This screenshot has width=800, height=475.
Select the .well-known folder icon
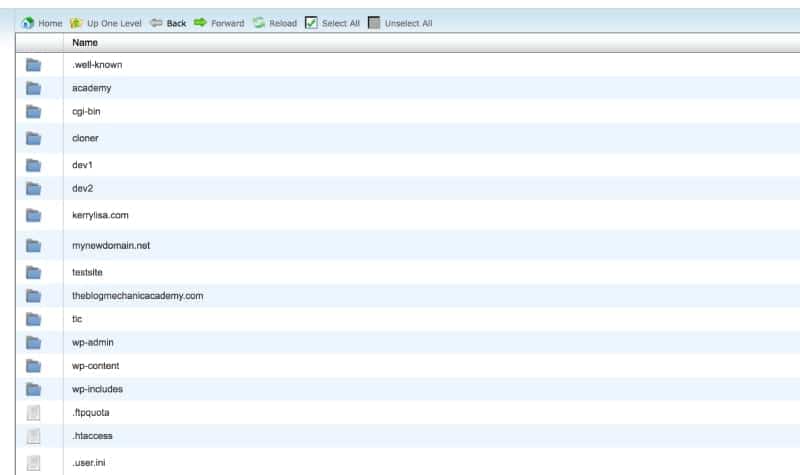[x=33, y=65]
